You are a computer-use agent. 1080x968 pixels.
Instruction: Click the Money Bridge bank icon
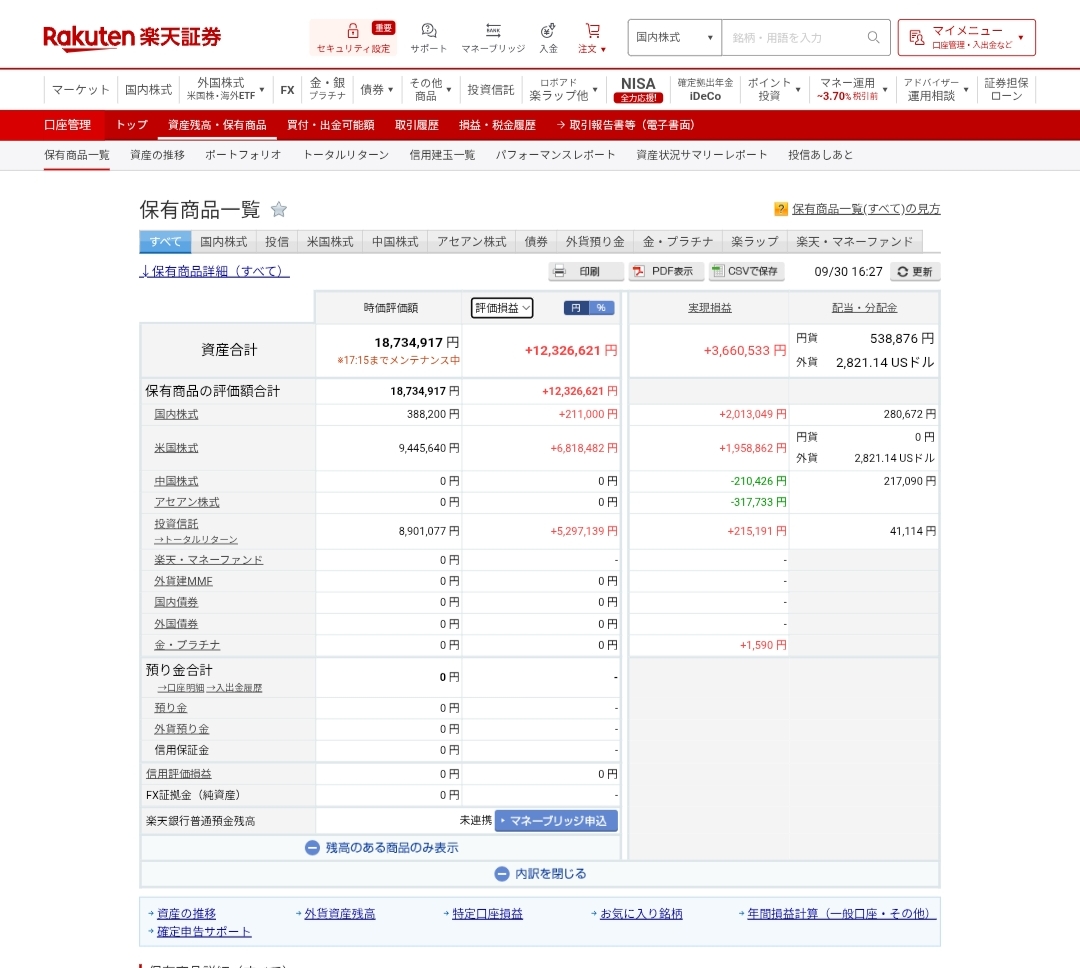coord(493,31)
